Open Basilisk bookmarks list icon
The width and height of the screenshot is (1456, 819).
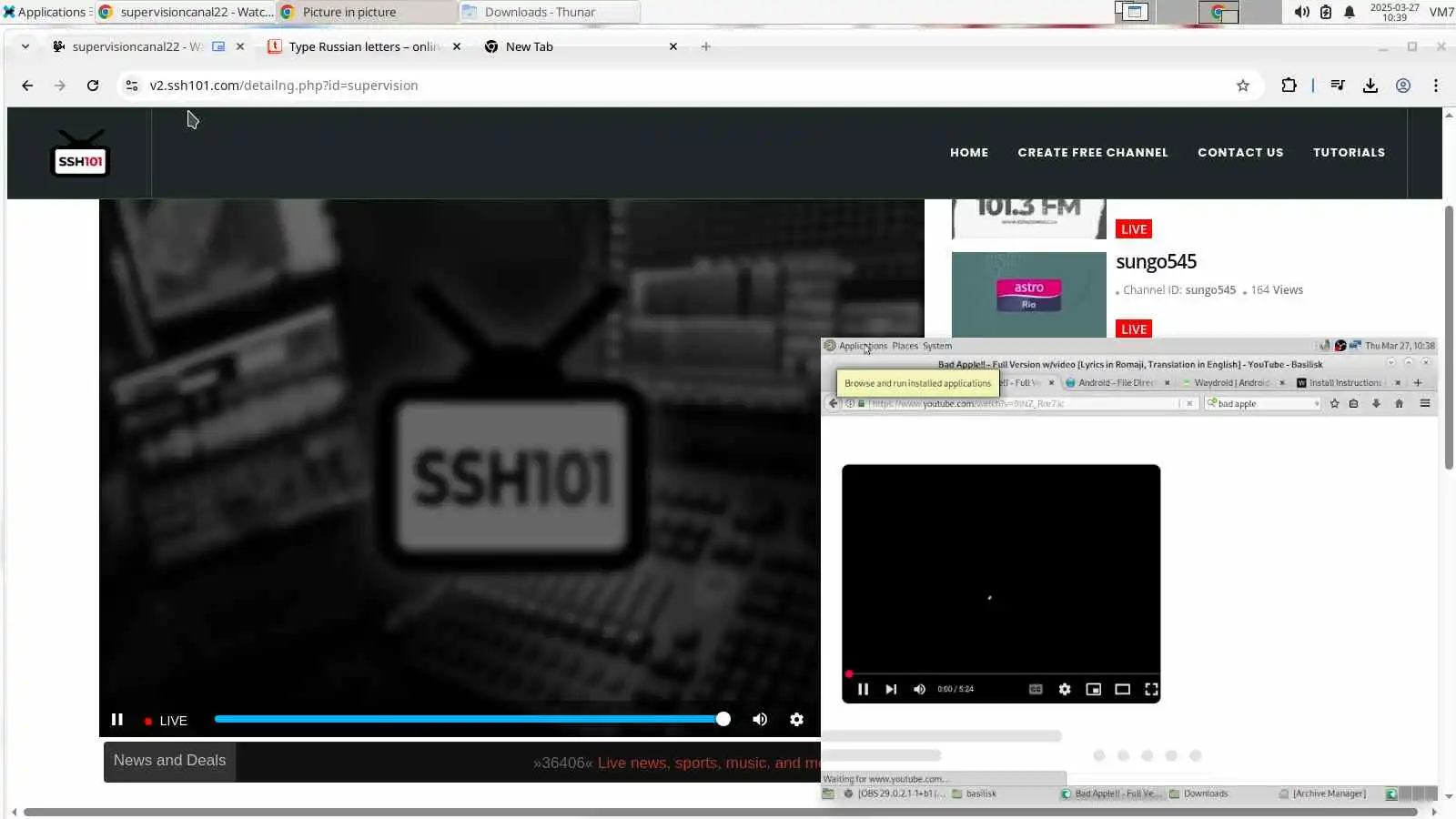click(x=1354, y=403)
